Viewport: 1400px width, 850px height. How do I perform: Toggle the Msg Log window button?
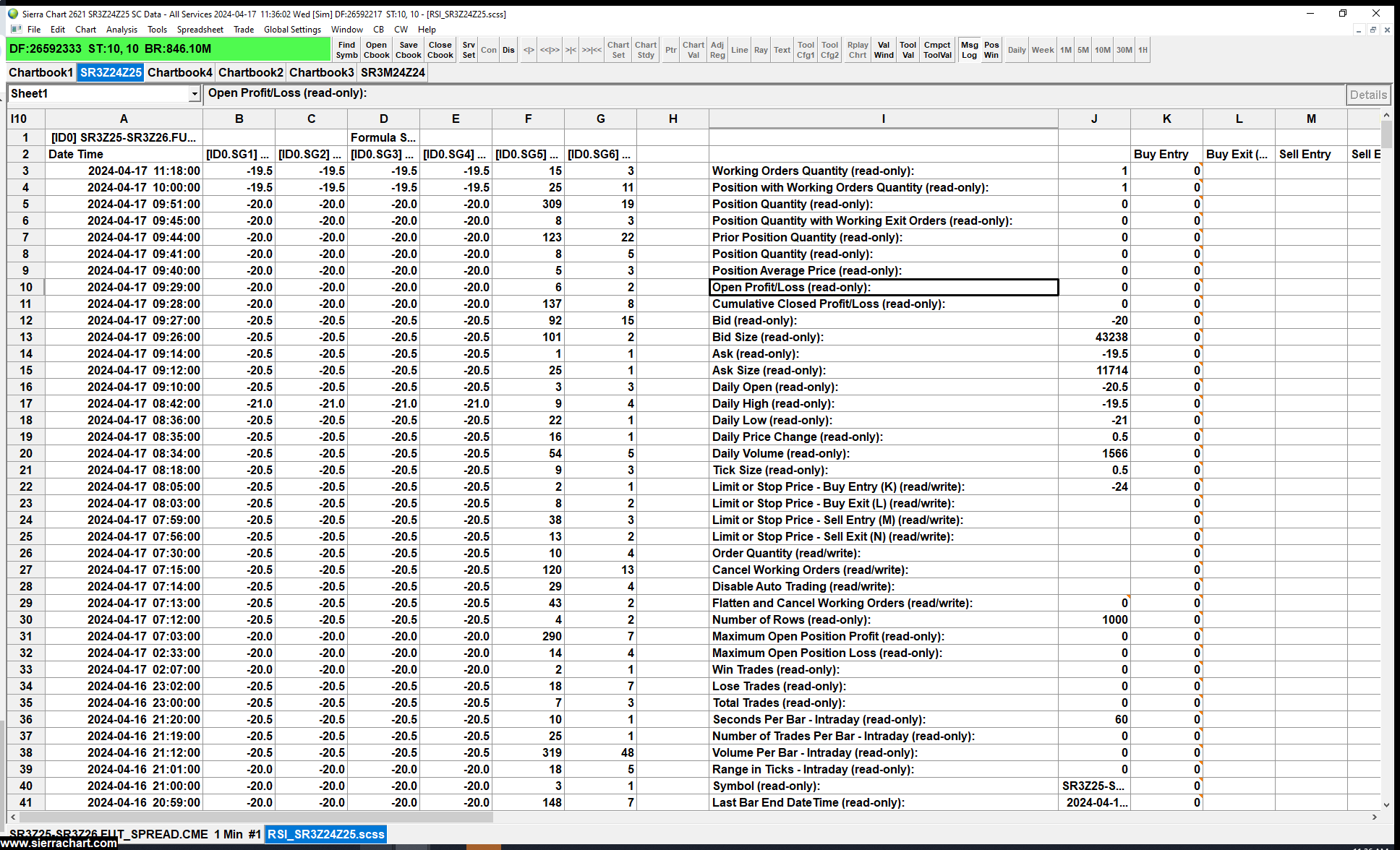(x=969, y=50)
